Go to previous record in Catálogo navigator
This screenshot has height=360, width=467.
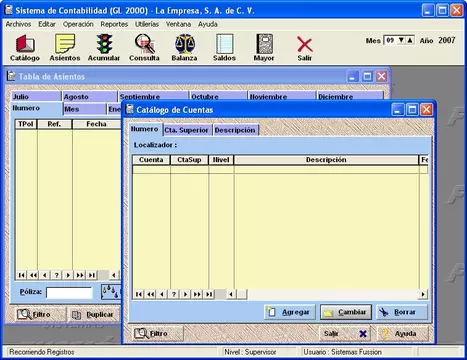click(x=162, y=294)
